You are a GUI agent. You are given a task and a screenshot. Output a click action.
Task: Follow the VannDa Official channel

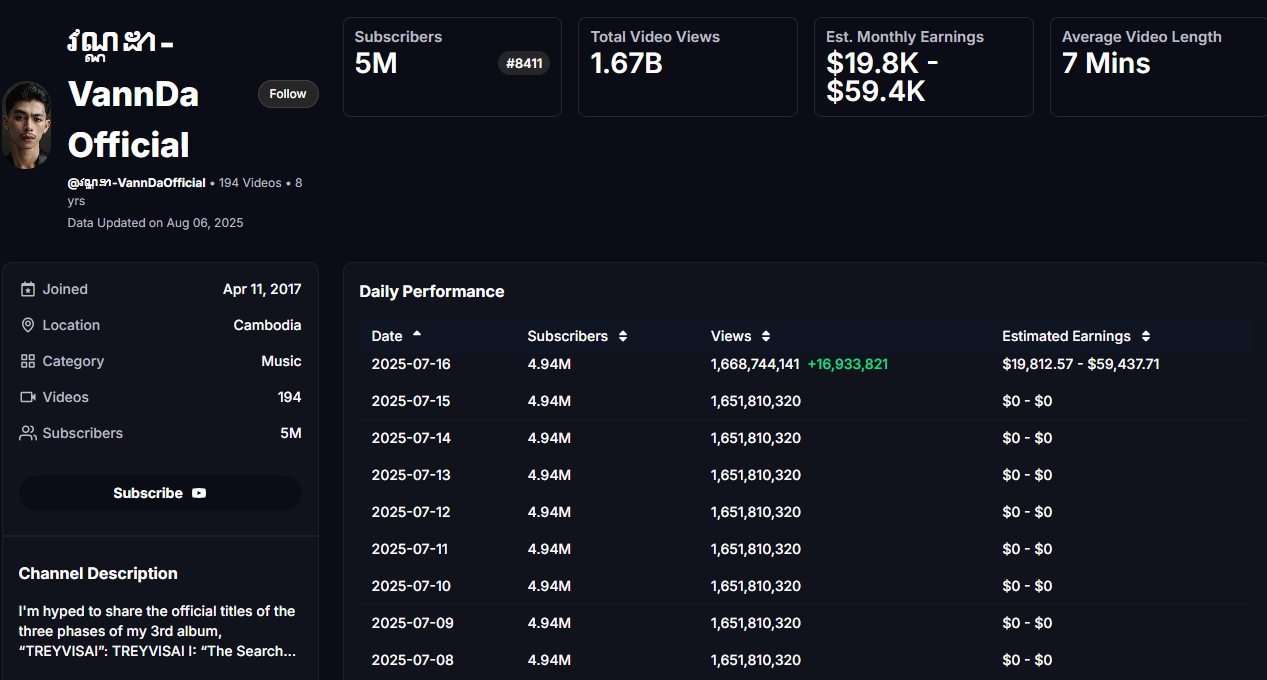coord(288,94)
